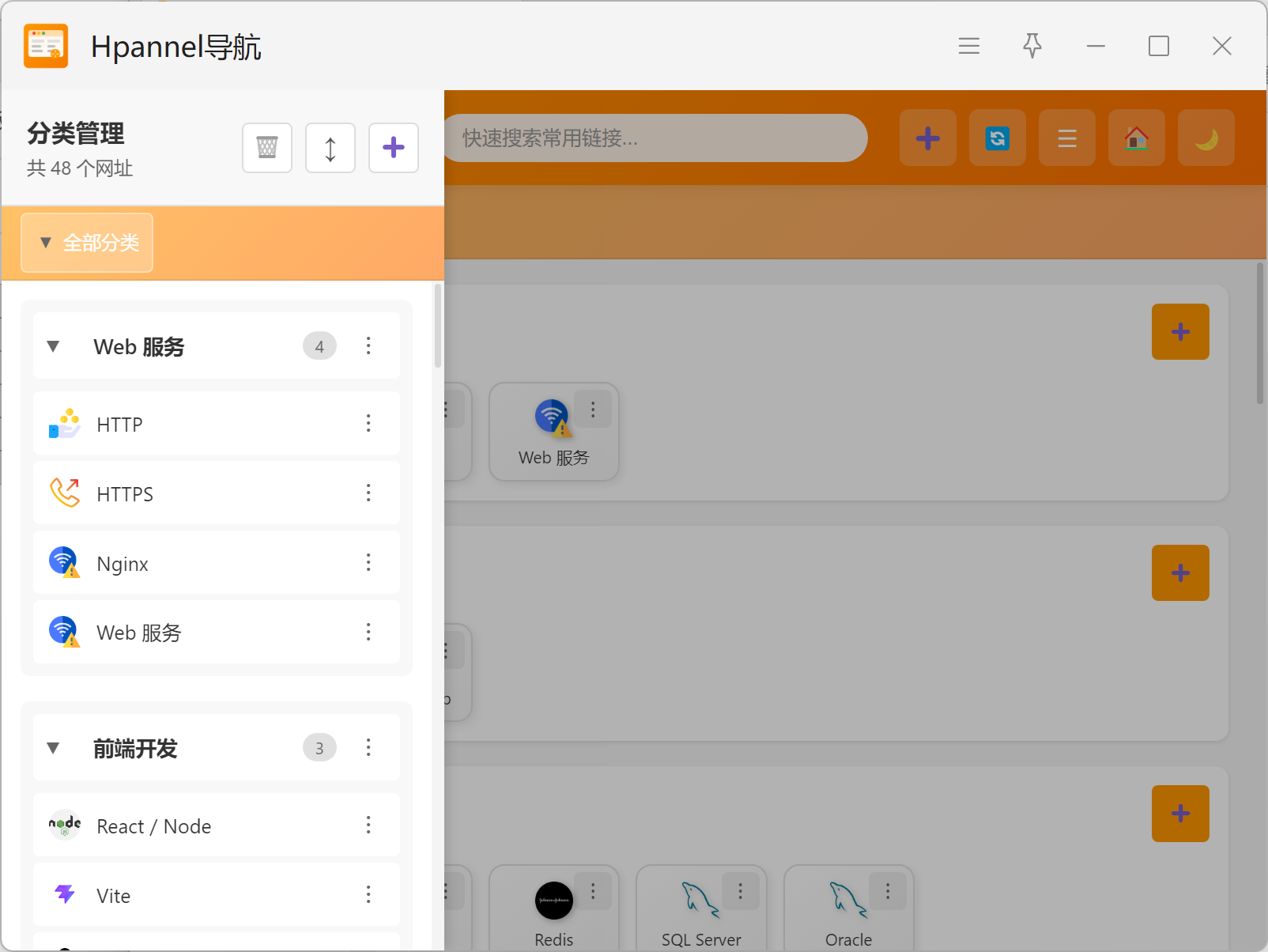This screenshot has width=1268, height=952.
Task: Click the sort arrows icon in sidebar header
Action: pyautogui.click(x=330, y=148)
